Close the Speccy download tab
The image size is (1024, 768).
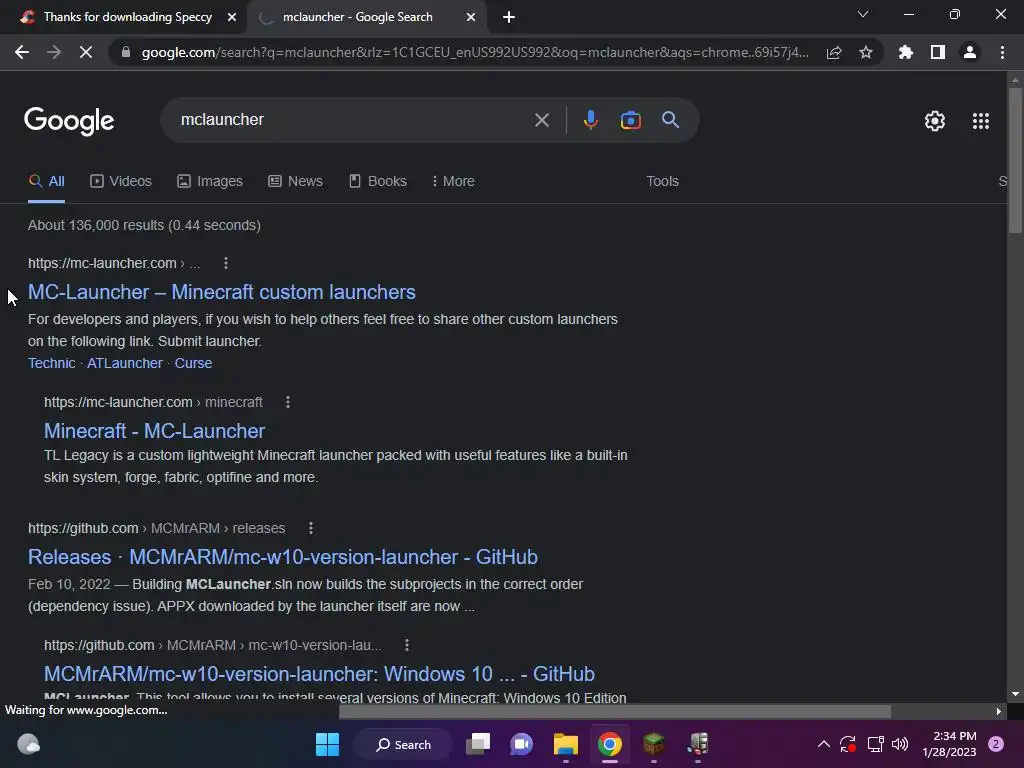[x=232, y=17]
